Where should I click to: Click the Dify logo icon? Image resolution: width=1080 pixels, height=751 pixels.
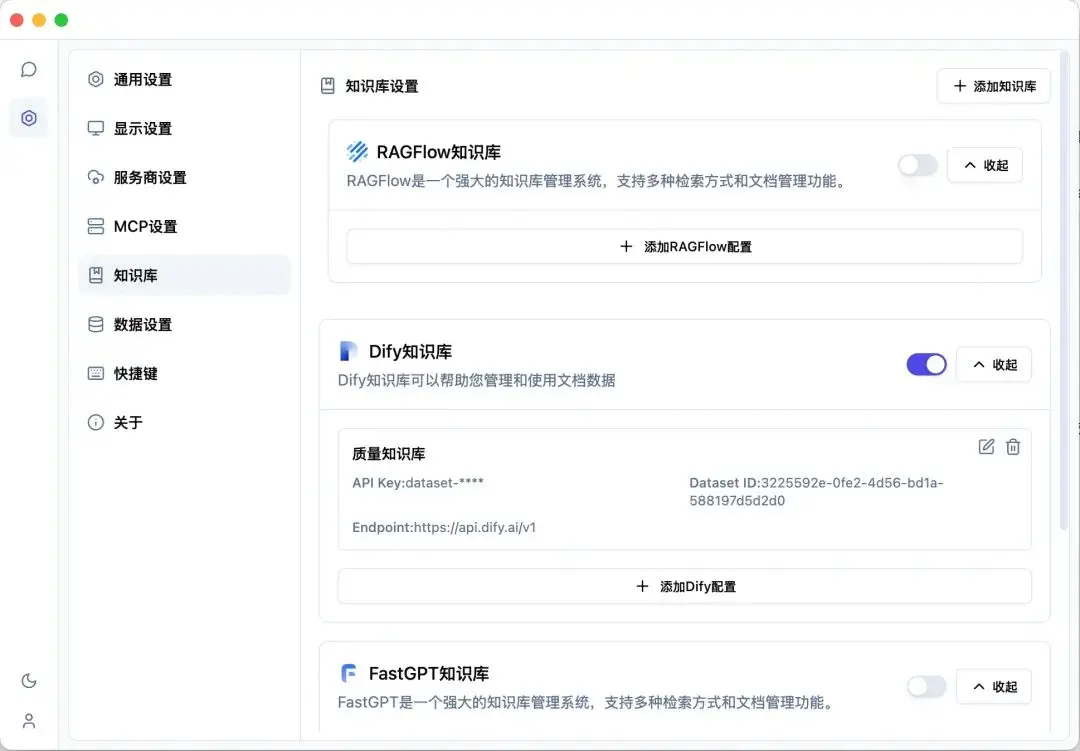[347, 351]
